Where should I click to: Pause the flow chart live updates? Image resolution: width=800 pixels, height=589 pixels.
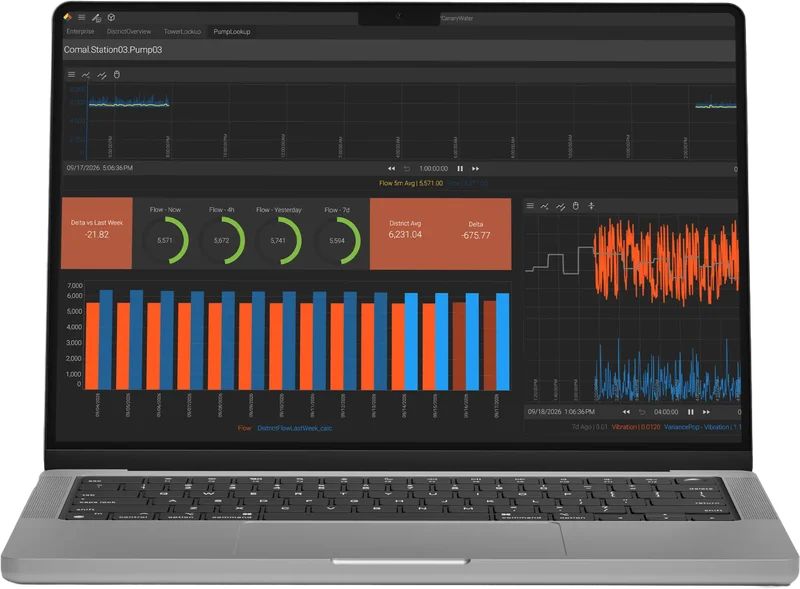coord(460,168)
